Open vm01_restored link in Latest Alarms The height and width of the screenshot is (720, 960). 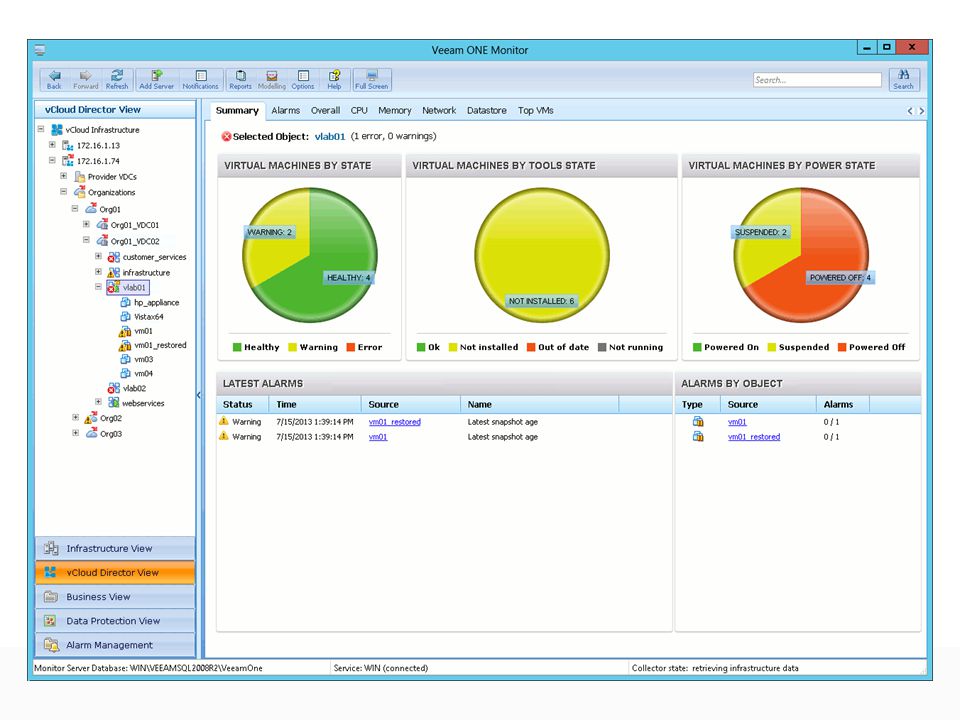point(395,422)
